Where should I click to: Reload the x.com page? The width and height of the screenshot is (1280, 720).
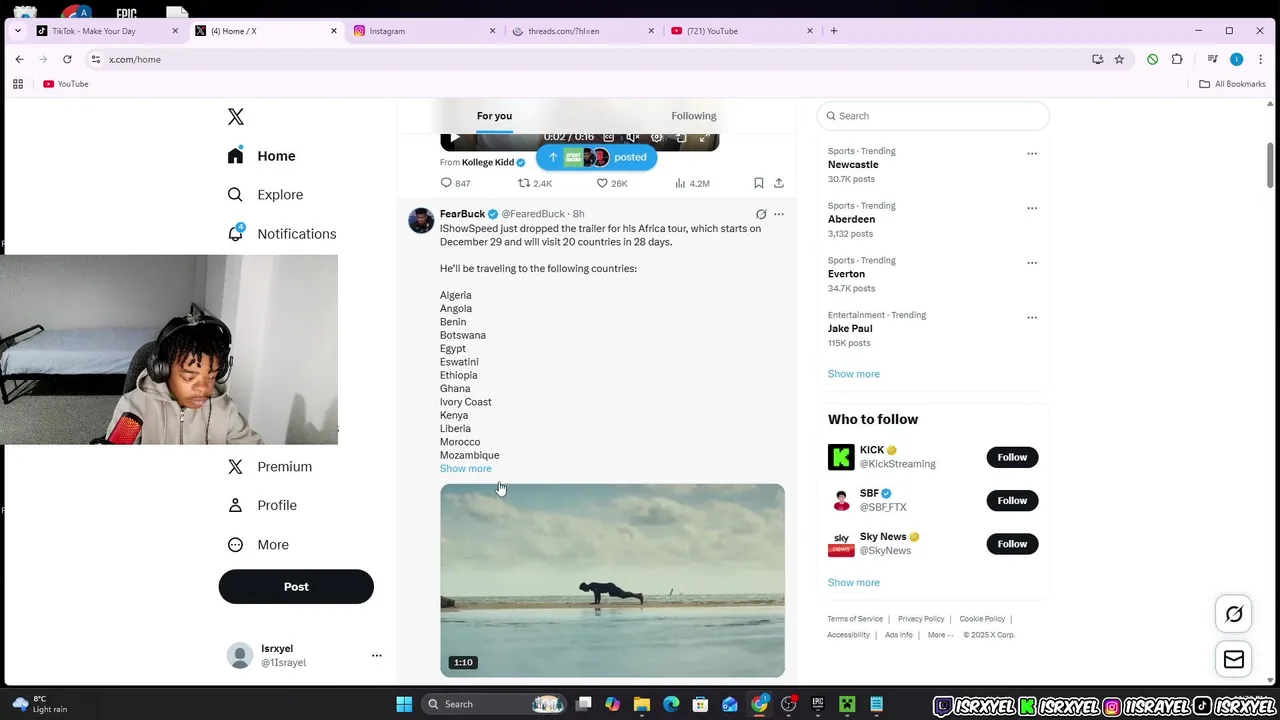click(67, 59)
